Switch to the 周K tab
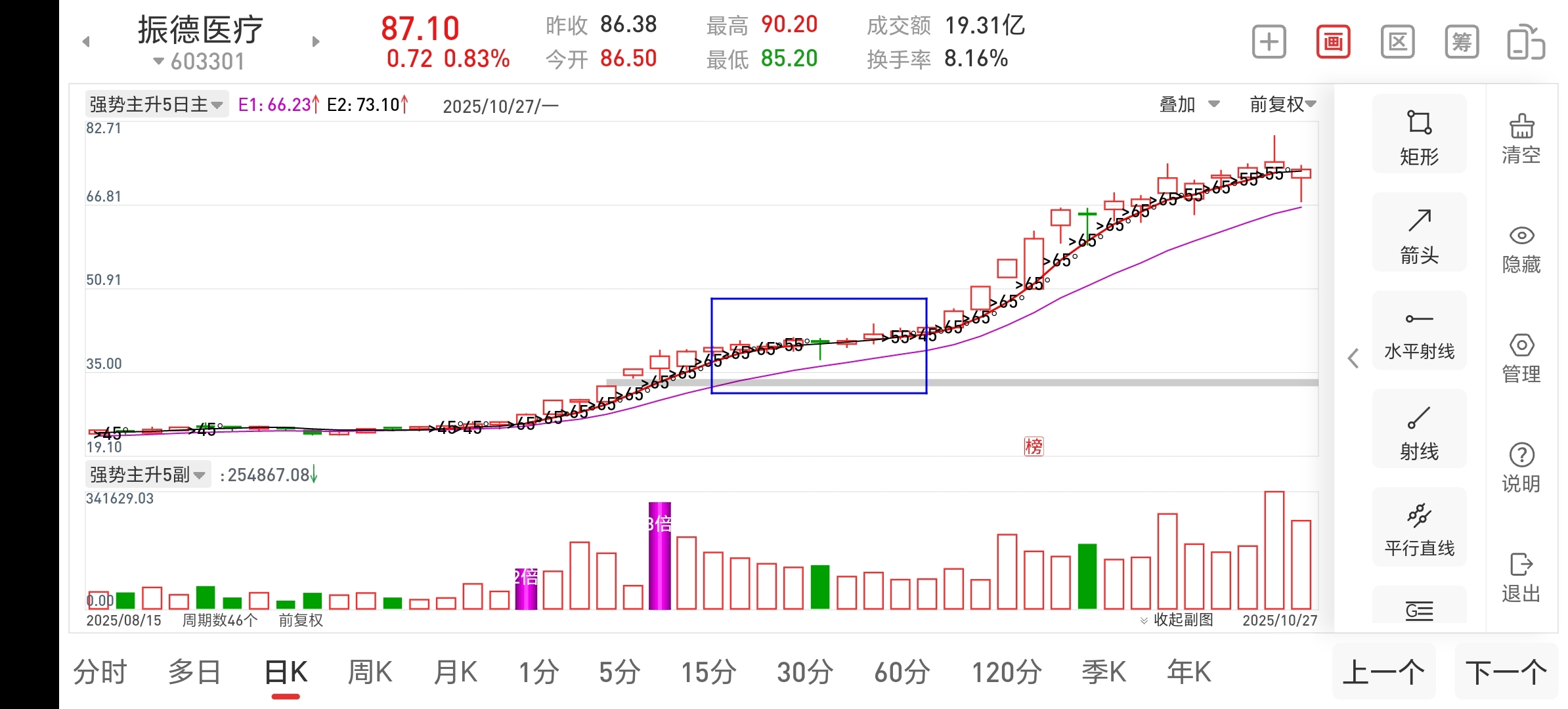 [370, 672]
